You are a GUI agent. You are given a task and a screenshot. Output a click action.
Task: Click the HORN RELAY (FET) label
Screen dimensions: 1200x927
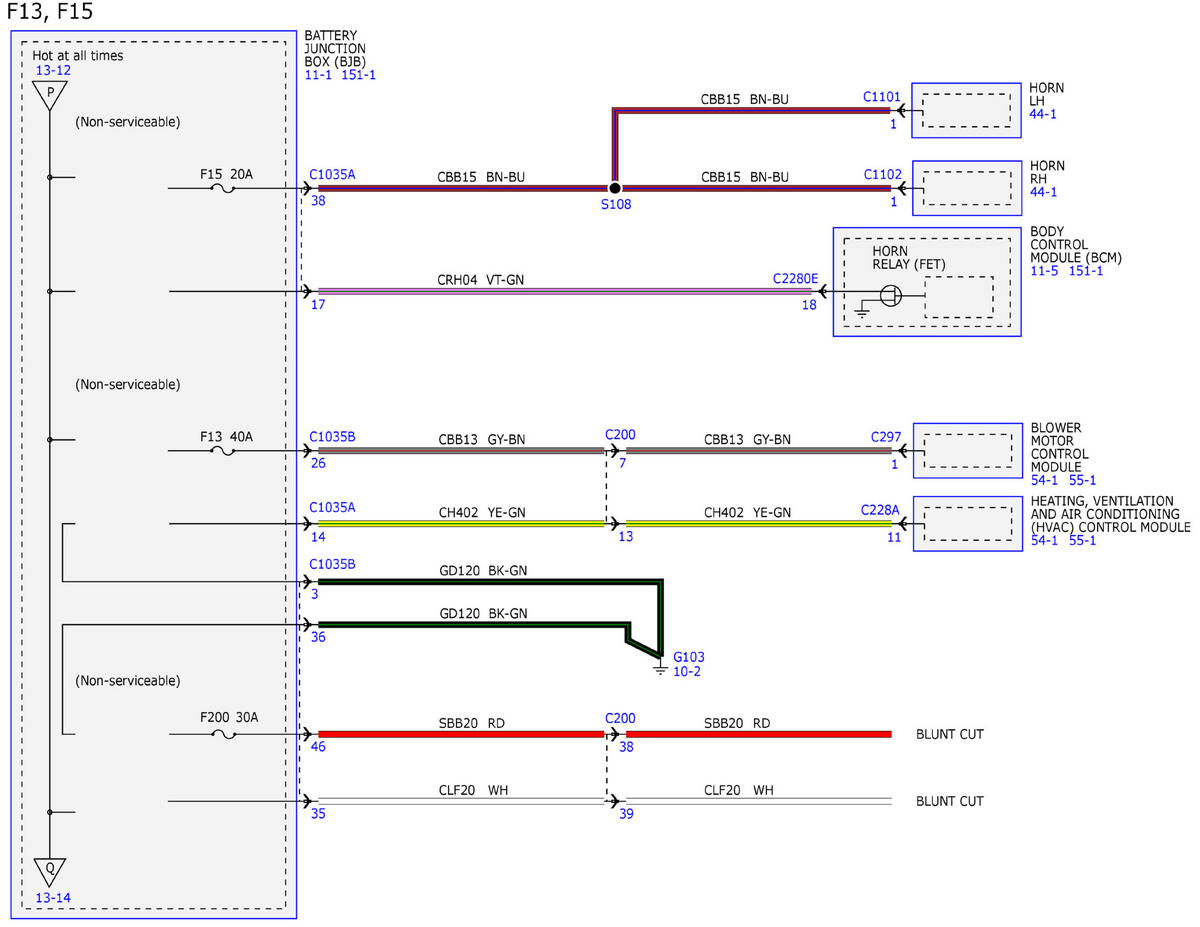[908, 257]
